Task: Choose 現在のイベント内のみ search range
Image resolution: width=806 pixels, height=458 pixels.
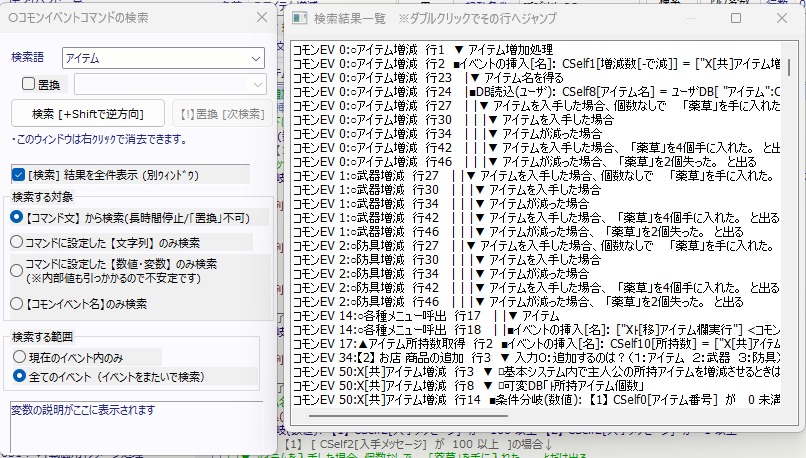Action: pos(20,356)
